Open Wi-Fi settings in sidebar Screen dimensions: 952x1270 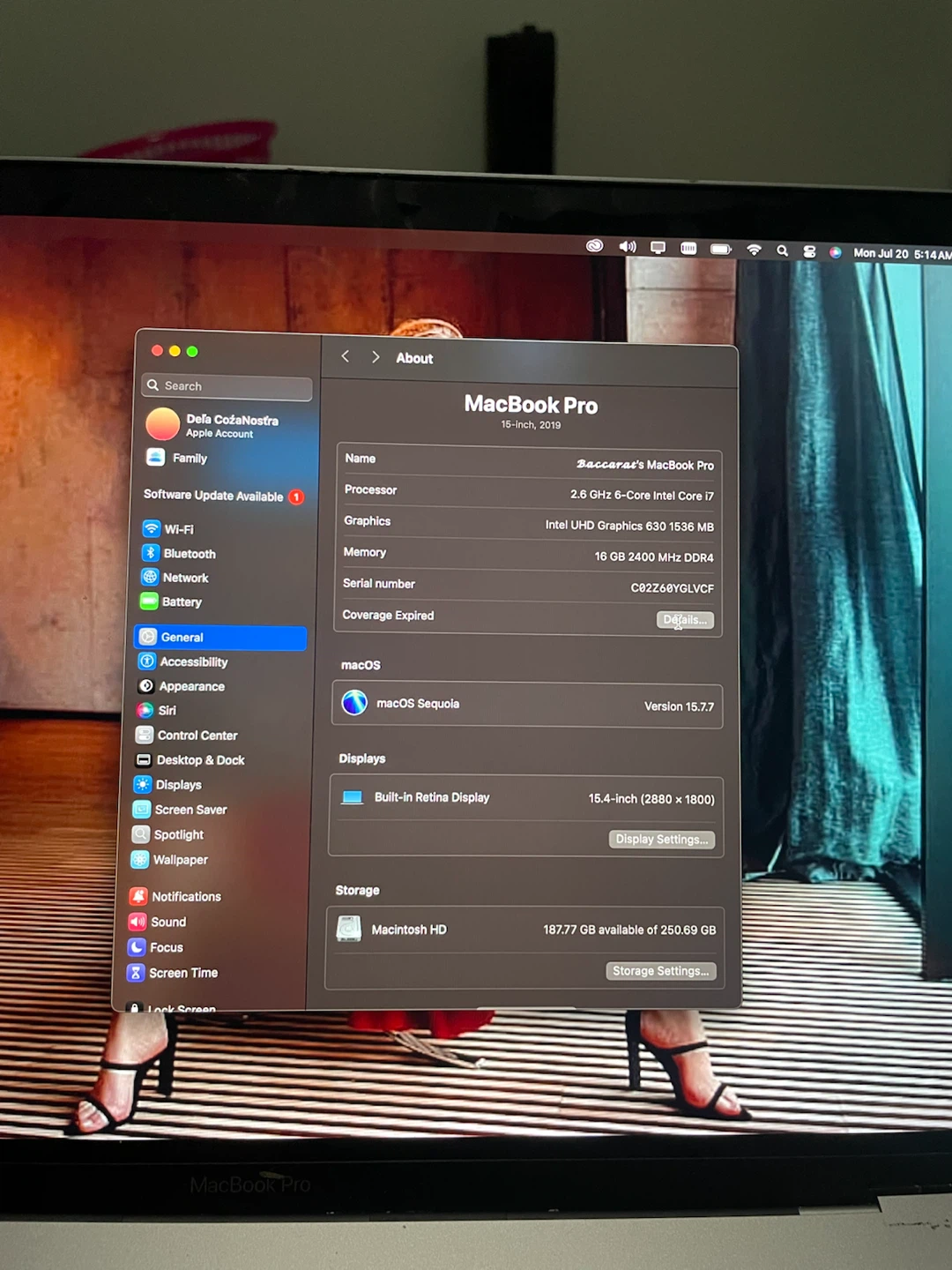(167, 529)
